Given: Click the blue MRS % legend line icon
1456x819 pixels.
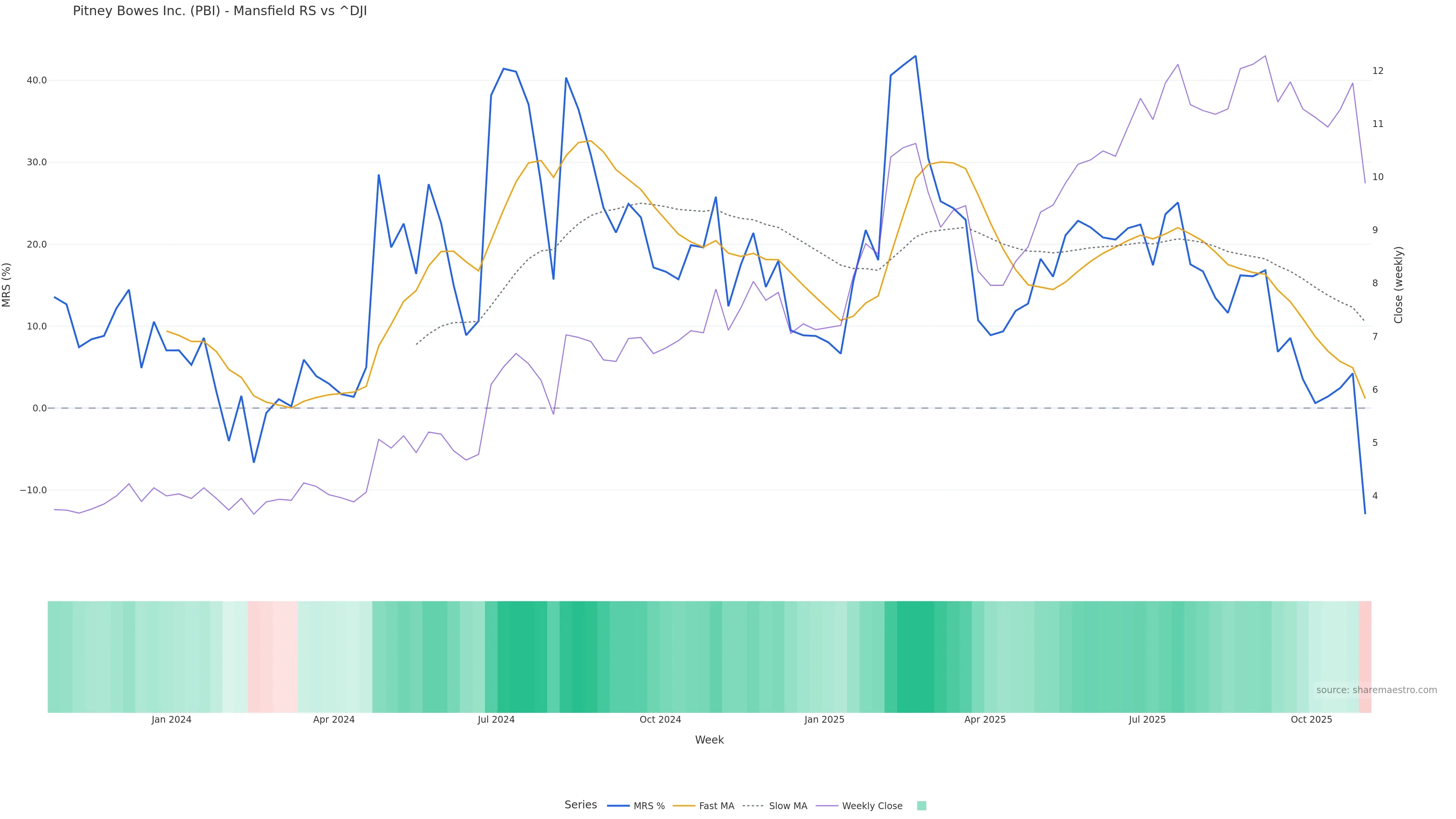Looking at the screenshot, I should [x=618, y=806].
